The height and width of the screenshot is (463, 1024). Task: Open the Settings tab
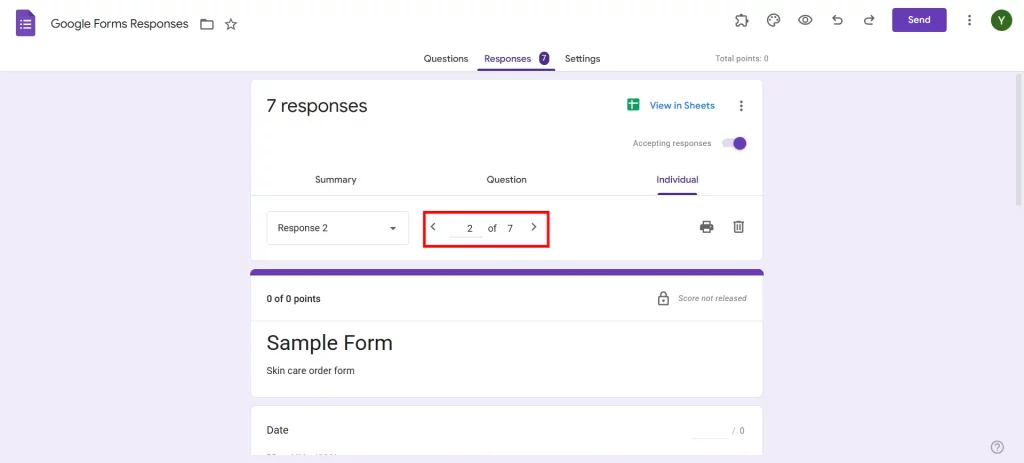[583, 59]
